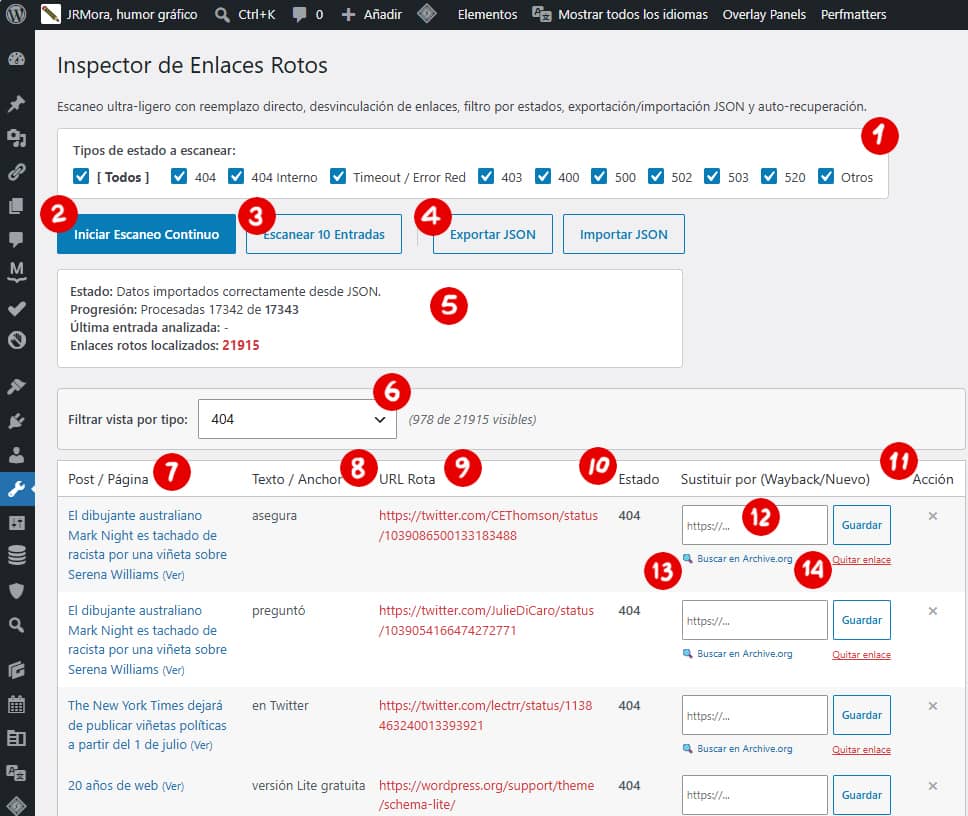Open the Añadir menu in admin bar
The width and height of the screenshot is (968, 816).
(372, 14)
